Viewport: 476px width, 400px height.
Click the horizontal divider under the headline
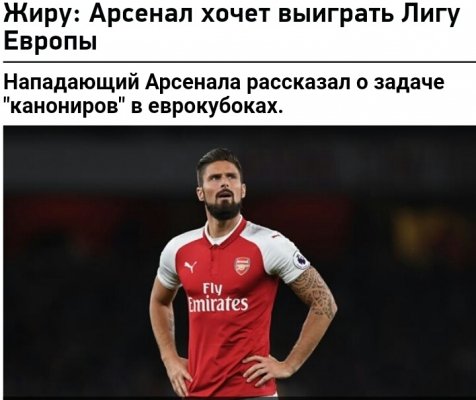239,62
